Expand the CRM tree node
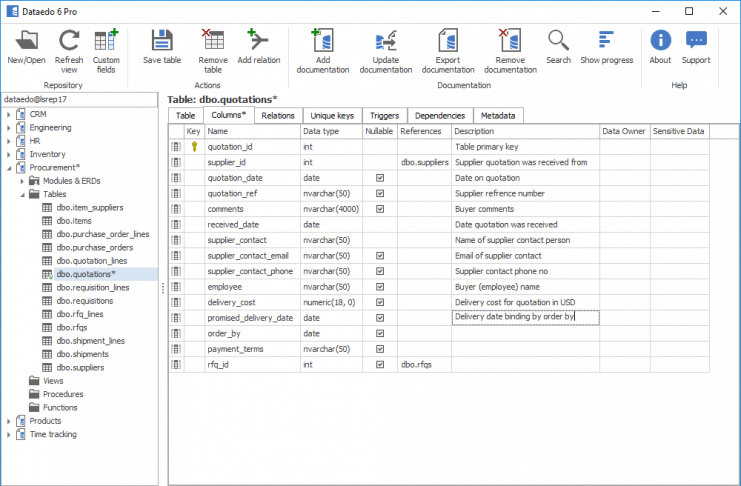741x486 pixels. (x=8, y=115)
